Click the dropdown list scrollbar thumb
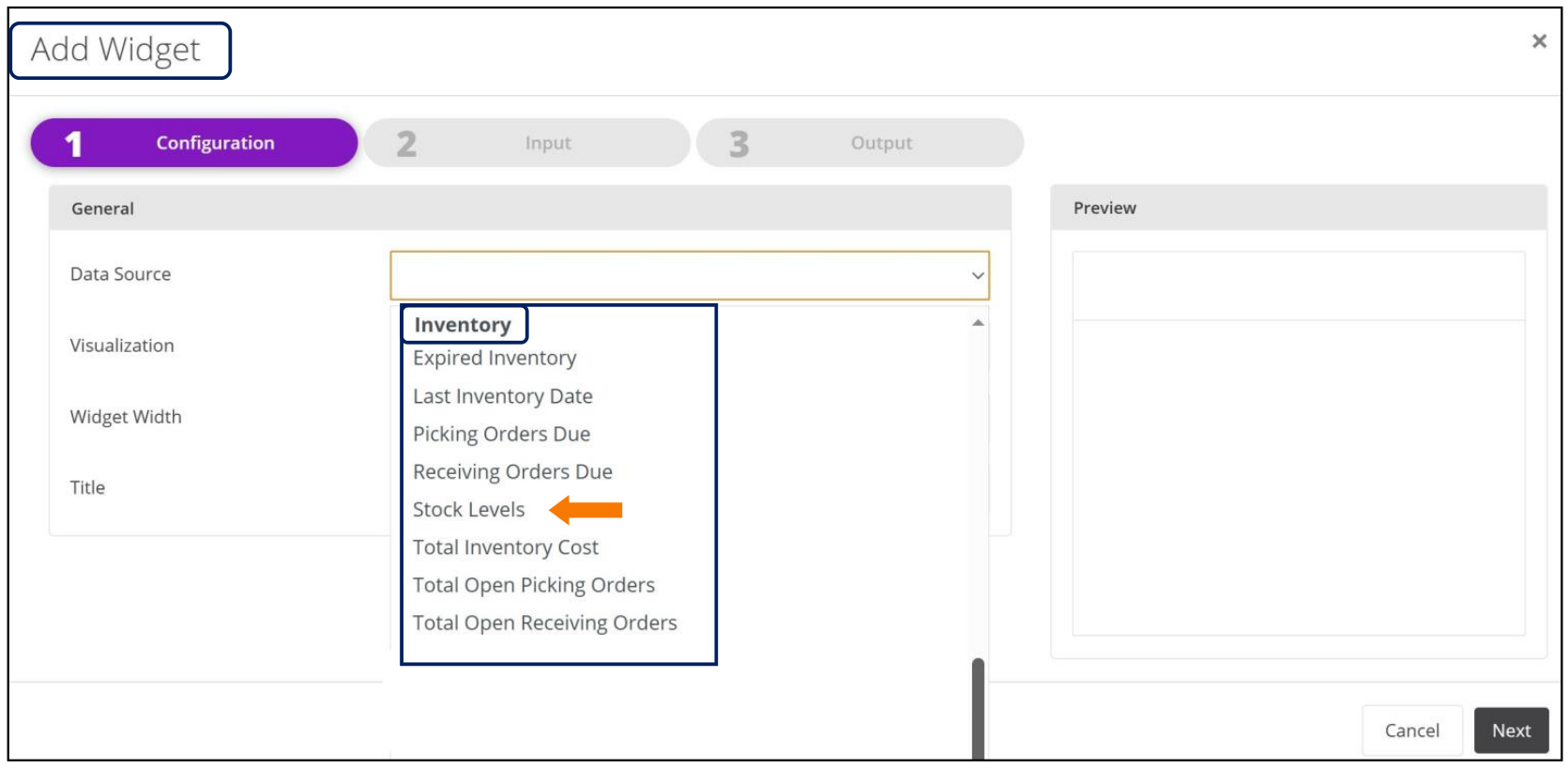 tap(978, 709)
